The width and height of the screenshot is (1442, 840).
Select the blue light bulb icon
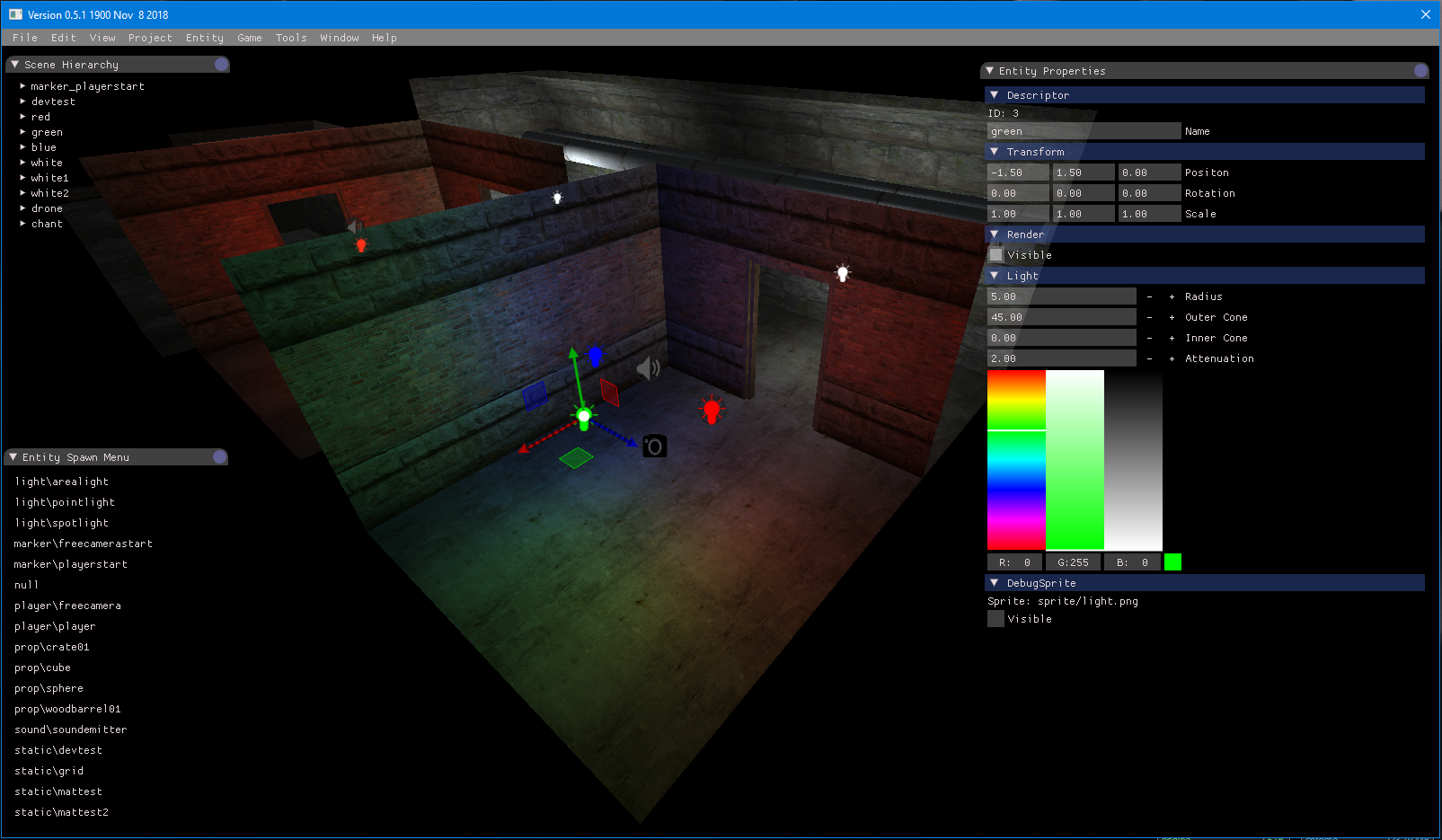595,356
